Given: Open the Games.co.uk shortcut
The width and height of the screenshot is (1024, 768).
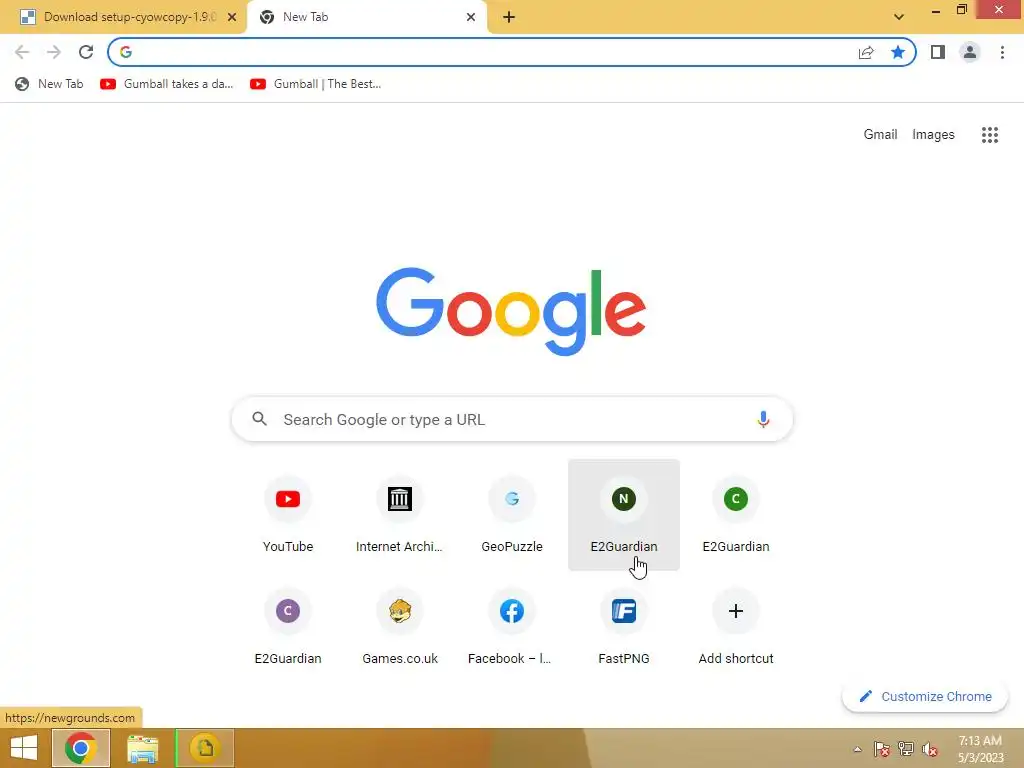Looking at the screenshot, I should point(400,627).
